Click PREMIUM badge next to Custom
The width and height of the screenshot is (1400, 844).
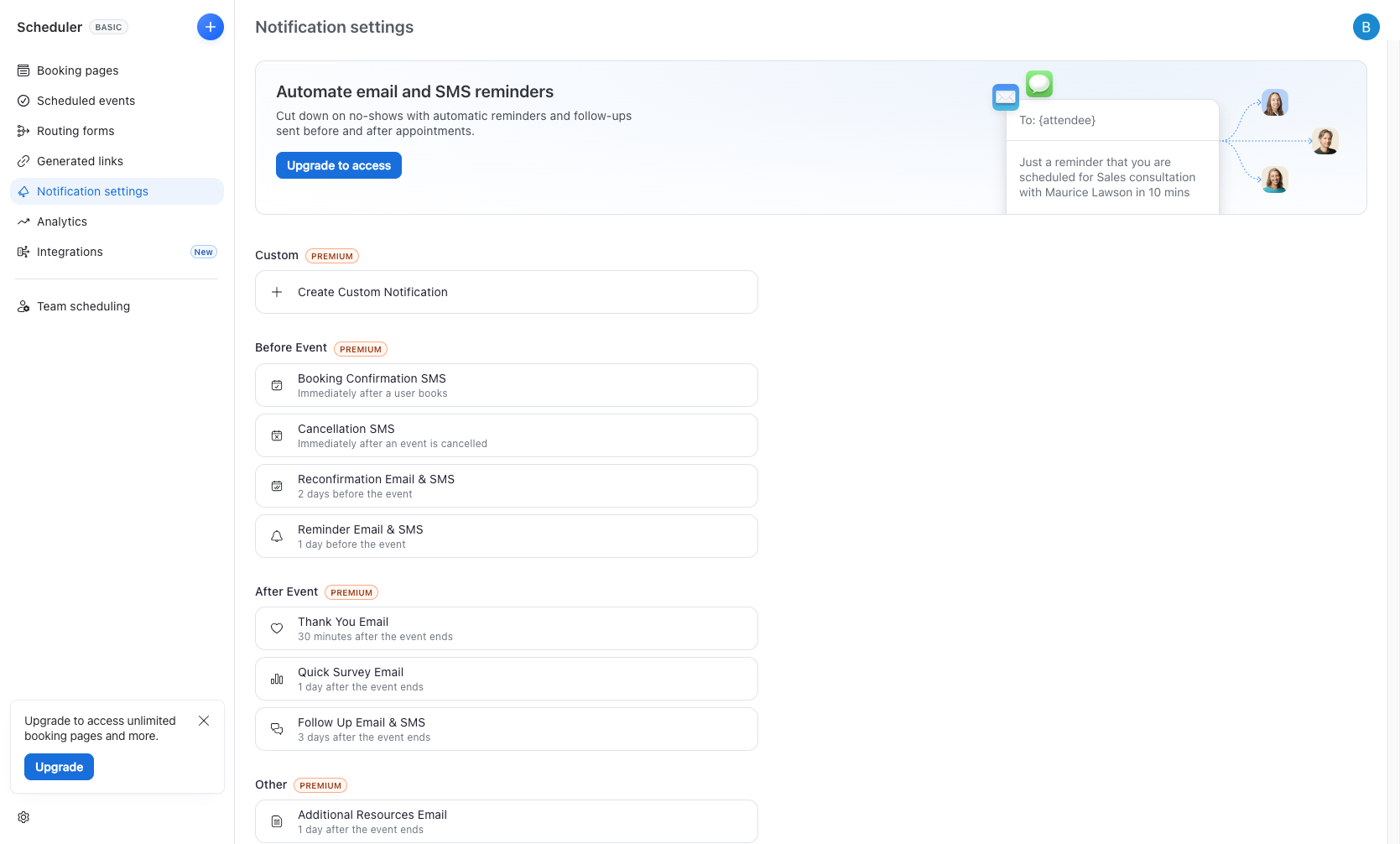pyautogui.click(x=332, y=256)
